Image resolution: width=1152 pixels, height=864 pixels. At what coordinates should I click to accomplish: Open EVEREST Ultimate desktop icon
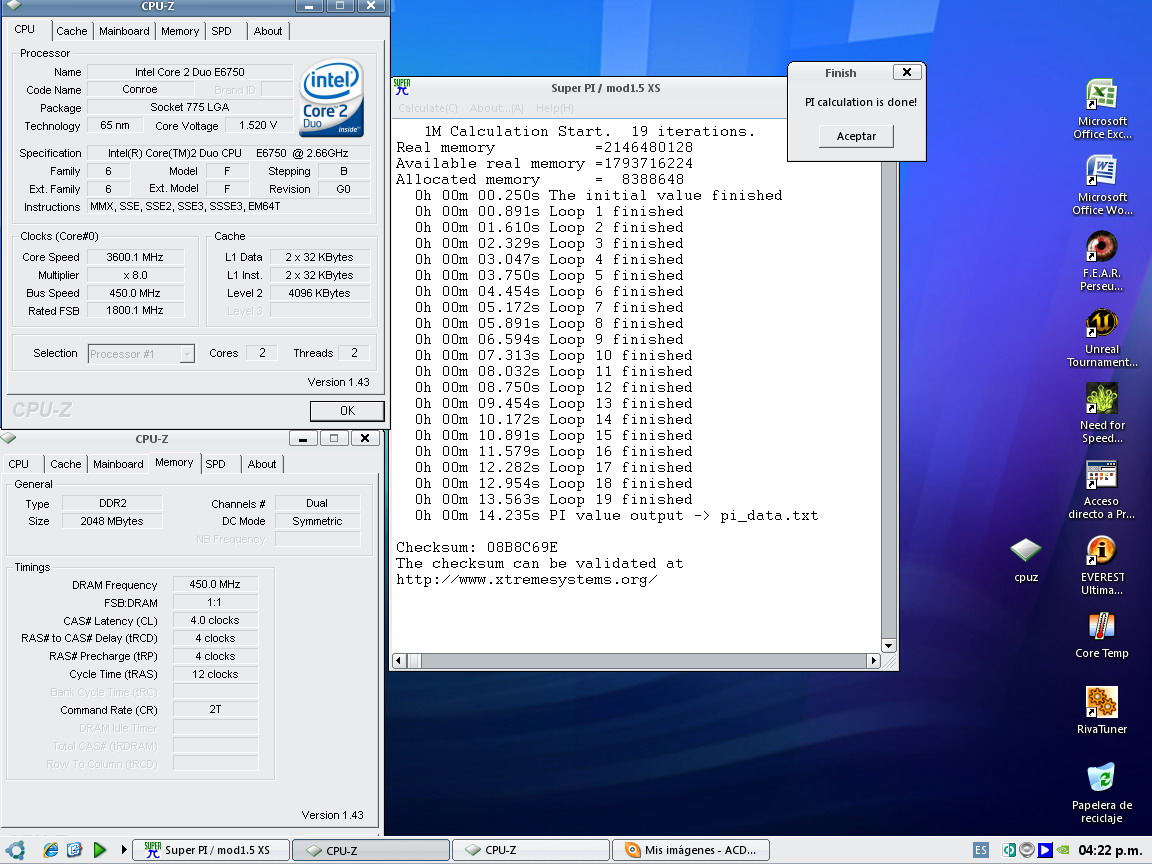pos(1101,565)
